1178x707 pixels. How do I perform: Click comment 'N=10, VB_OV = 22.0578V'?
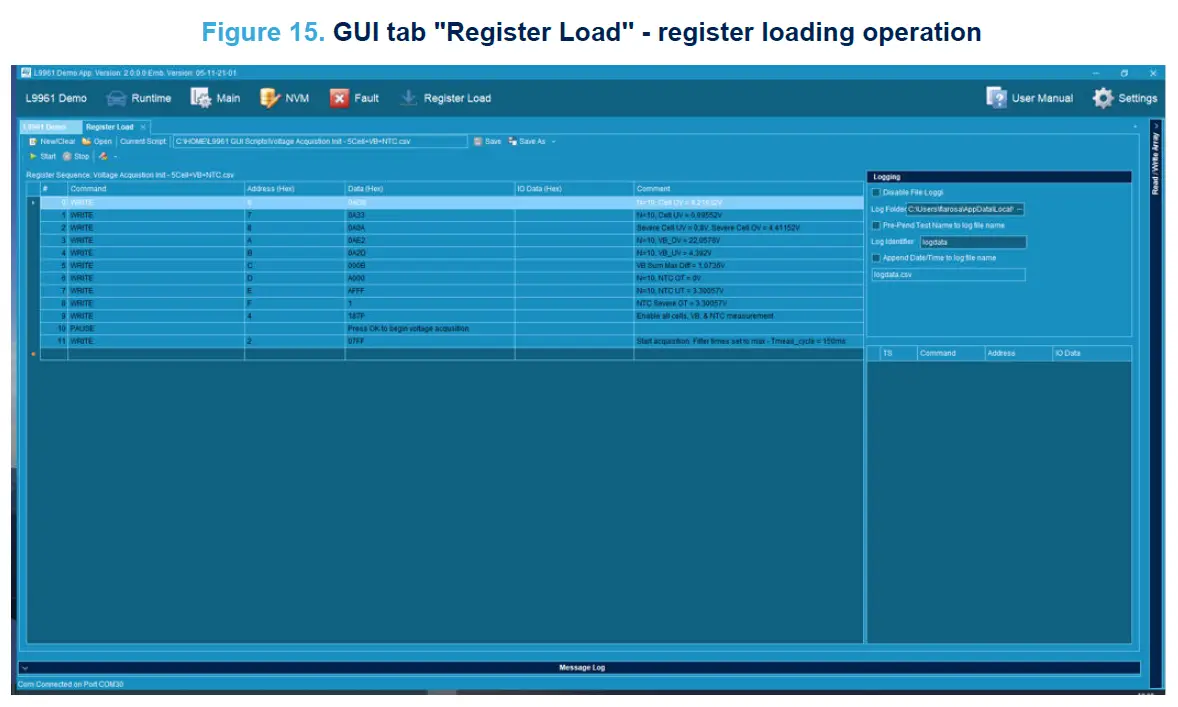678,240
